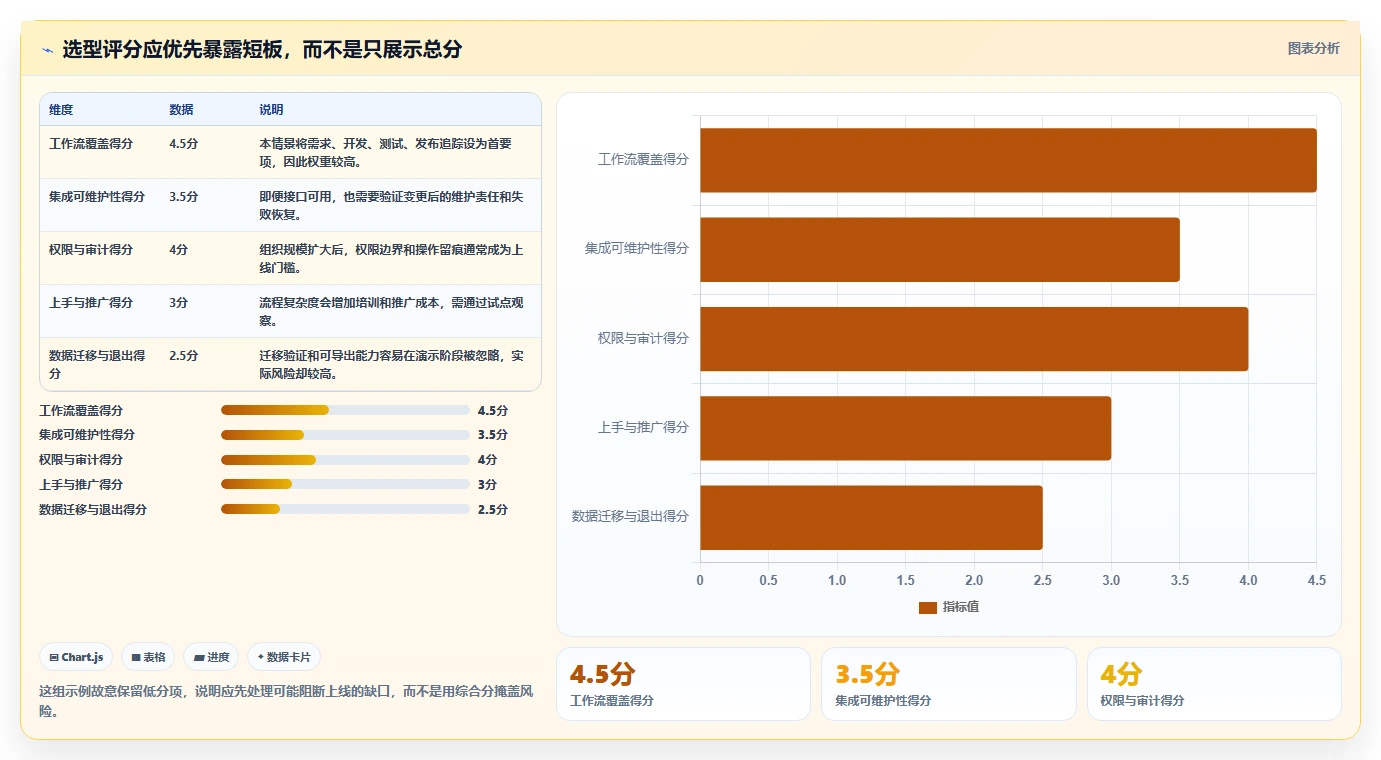Click the 上手与推广得分 progress bar
This screenshot has height=760, width=1381.
click(345, 484)
